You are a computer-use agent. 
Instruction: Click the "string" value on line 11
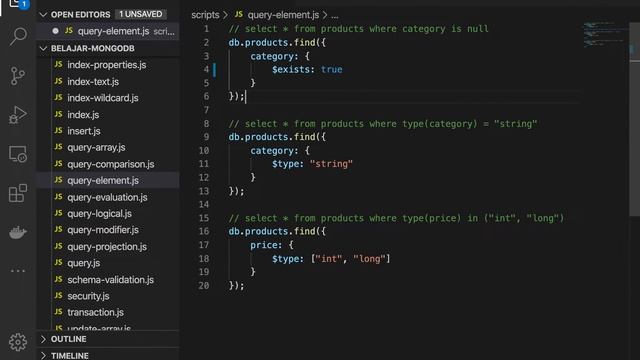[x=331, y=164]
